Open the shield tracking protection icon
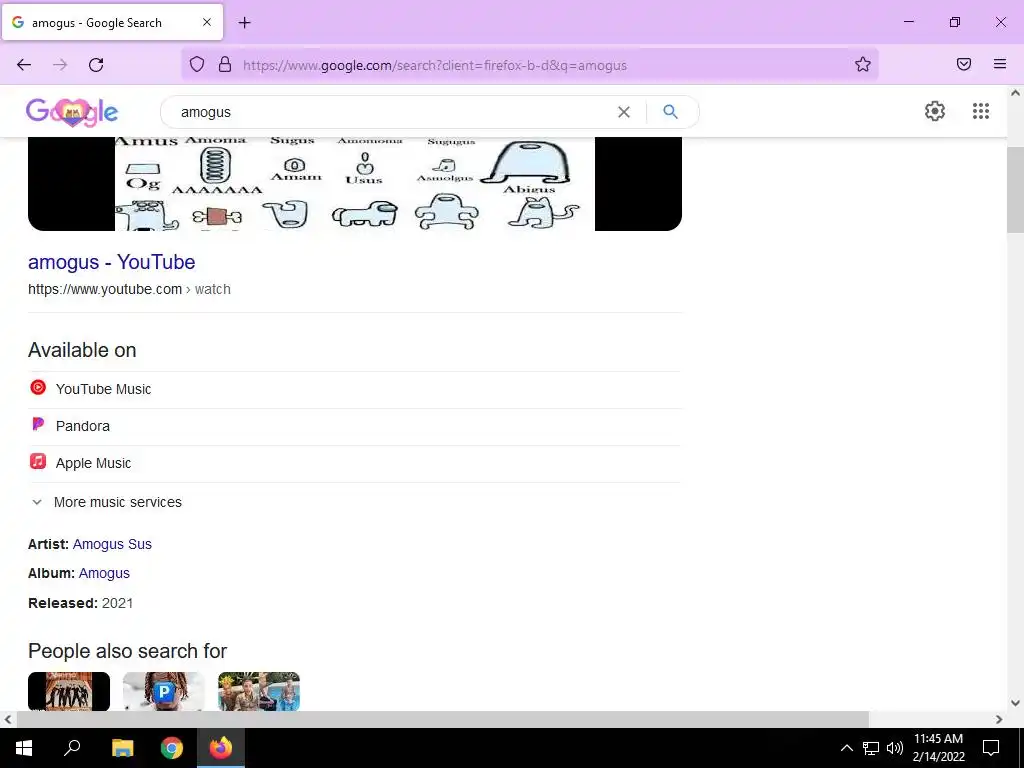The height and width of the screenshot is (768, 1024). click(x=197, y=64)
